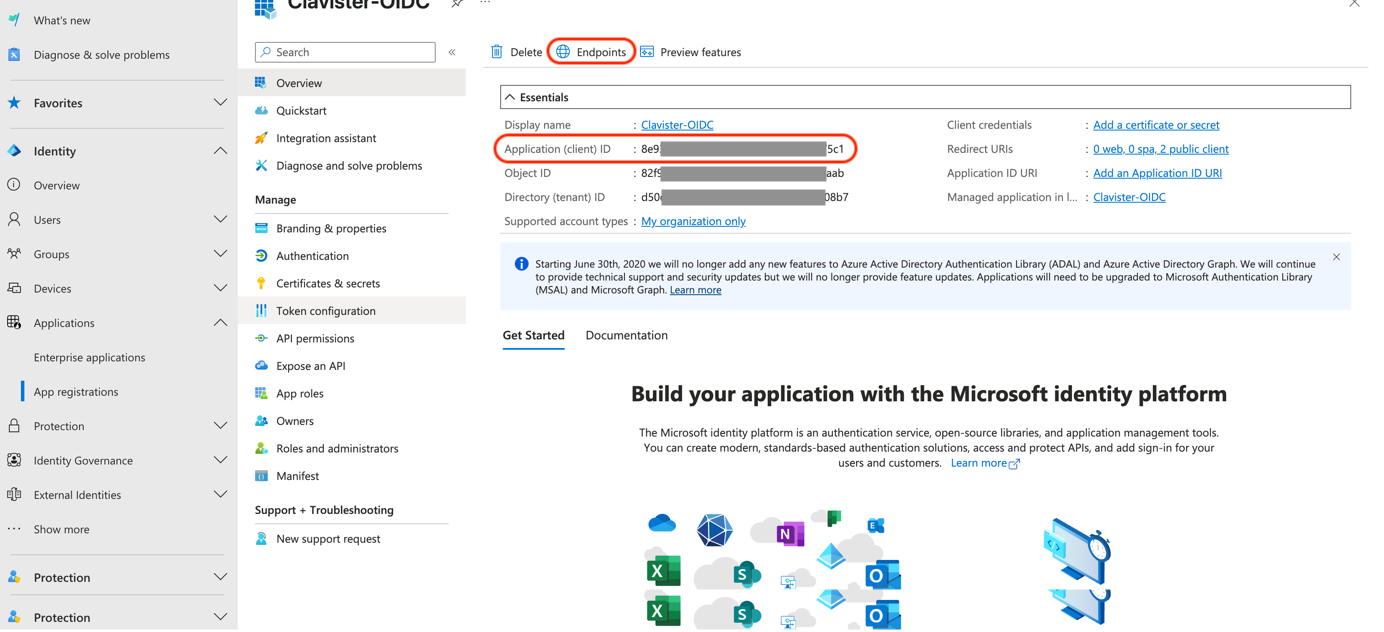The height and width of the screenshot is (632, 1384).
Task: Click the Identity Governance icon
Action: click(x=14, y=460)
